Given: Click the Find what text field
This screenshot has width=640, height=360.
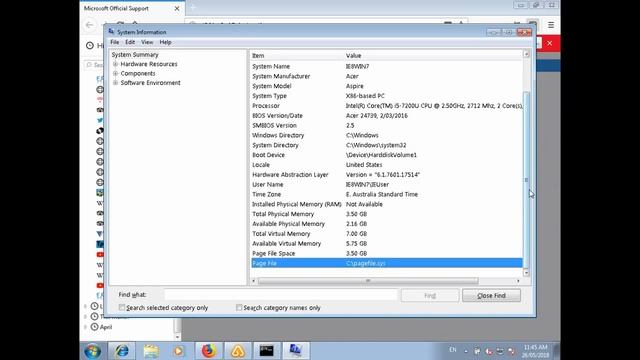Looking at the screenshot, I should coord(280,295).
